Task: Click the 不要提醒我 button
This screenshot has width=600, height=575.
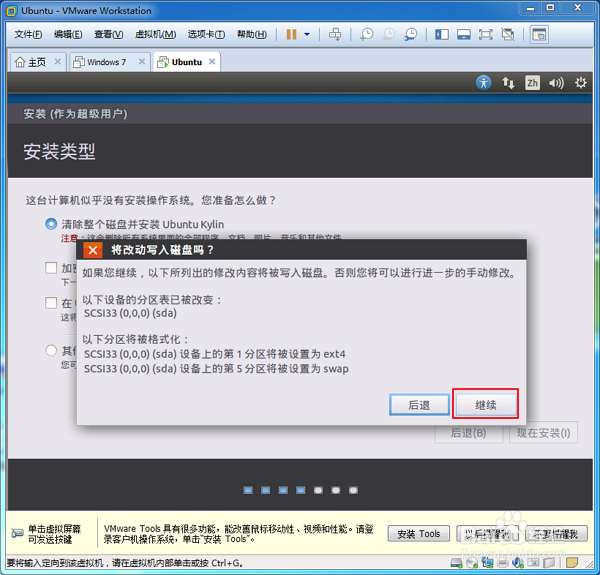Action: pyautogui.click(x=556, y=534)
